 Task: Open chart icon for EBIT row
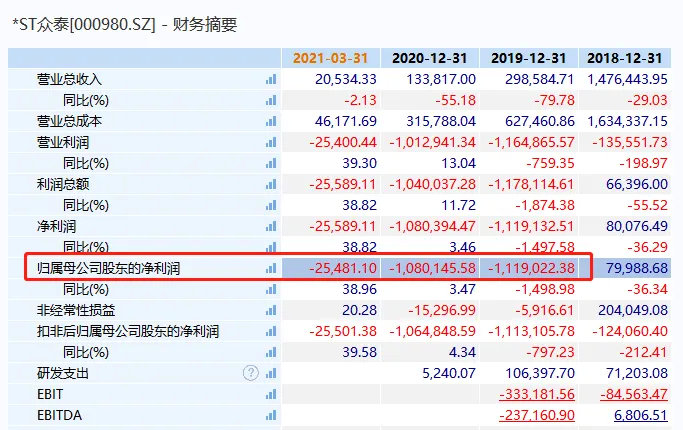click(271, 394)
